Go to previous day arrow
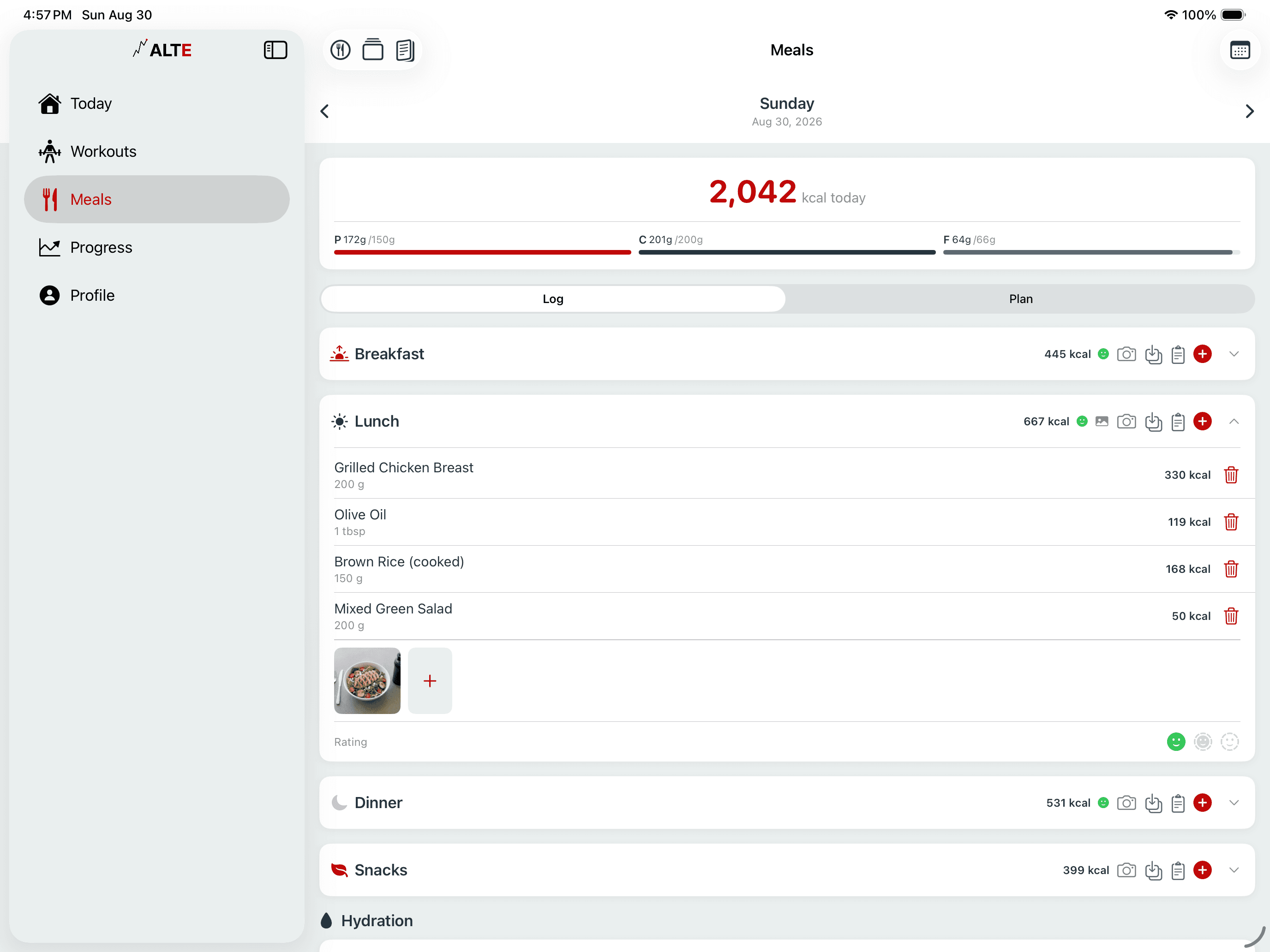 (325, 111)
